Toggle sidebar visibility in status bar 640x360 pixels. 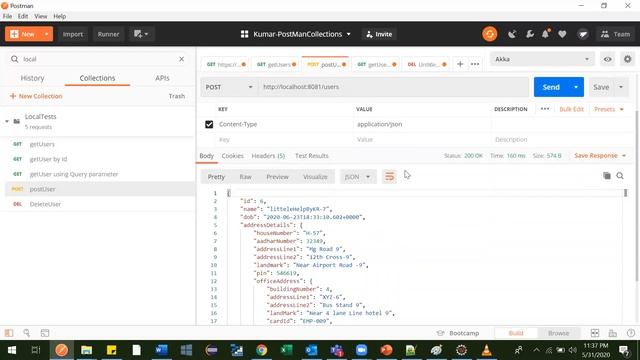(9, 333)
